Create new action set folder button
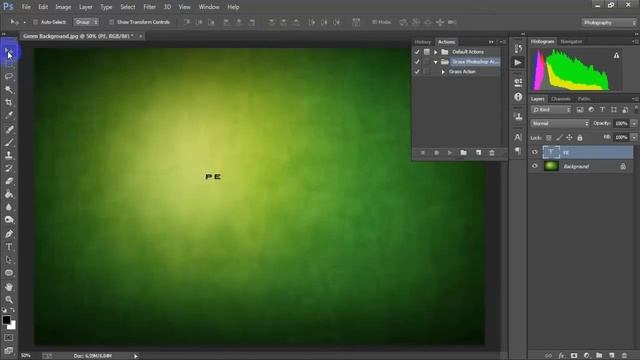This screenshot has height=360, width=640. tap(463, 153)
